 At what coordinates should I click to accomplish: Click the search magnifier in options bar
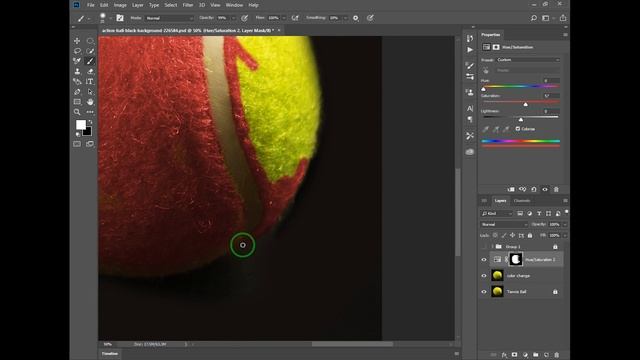[533, 18]
